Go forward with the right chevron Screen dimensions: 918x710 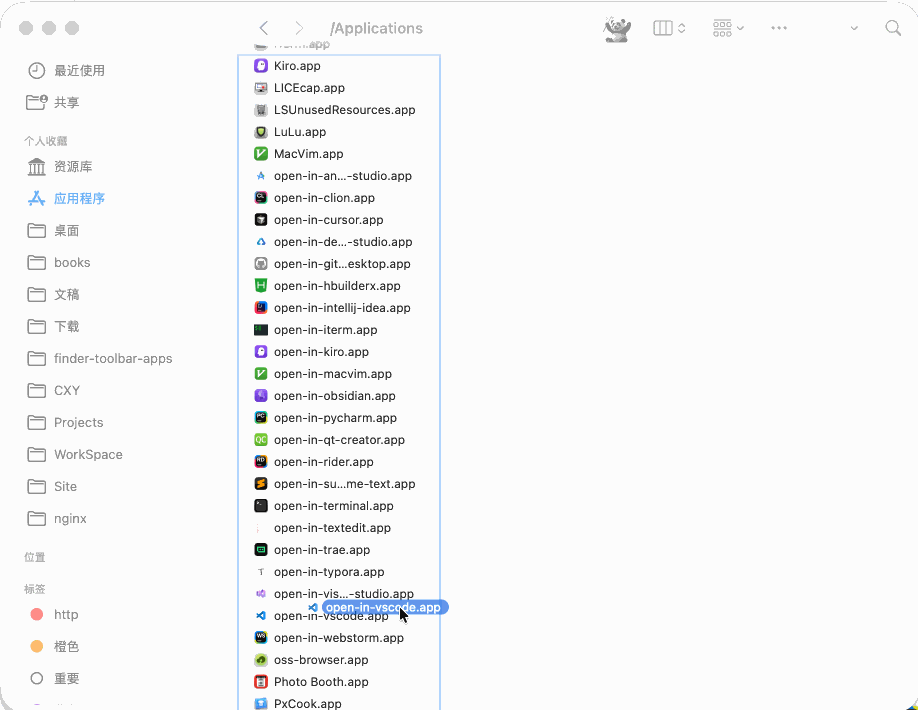click(299, 28)
